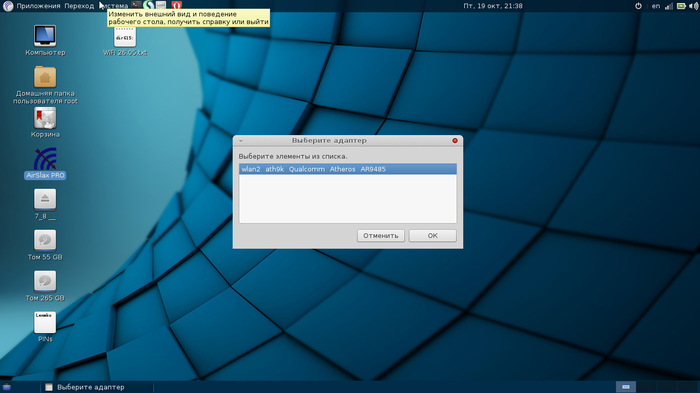The width and height of the screenshot is (700, 393).
Task: Open the network signal strength icon
Action: pyautogui.click(x=669, y=6)
